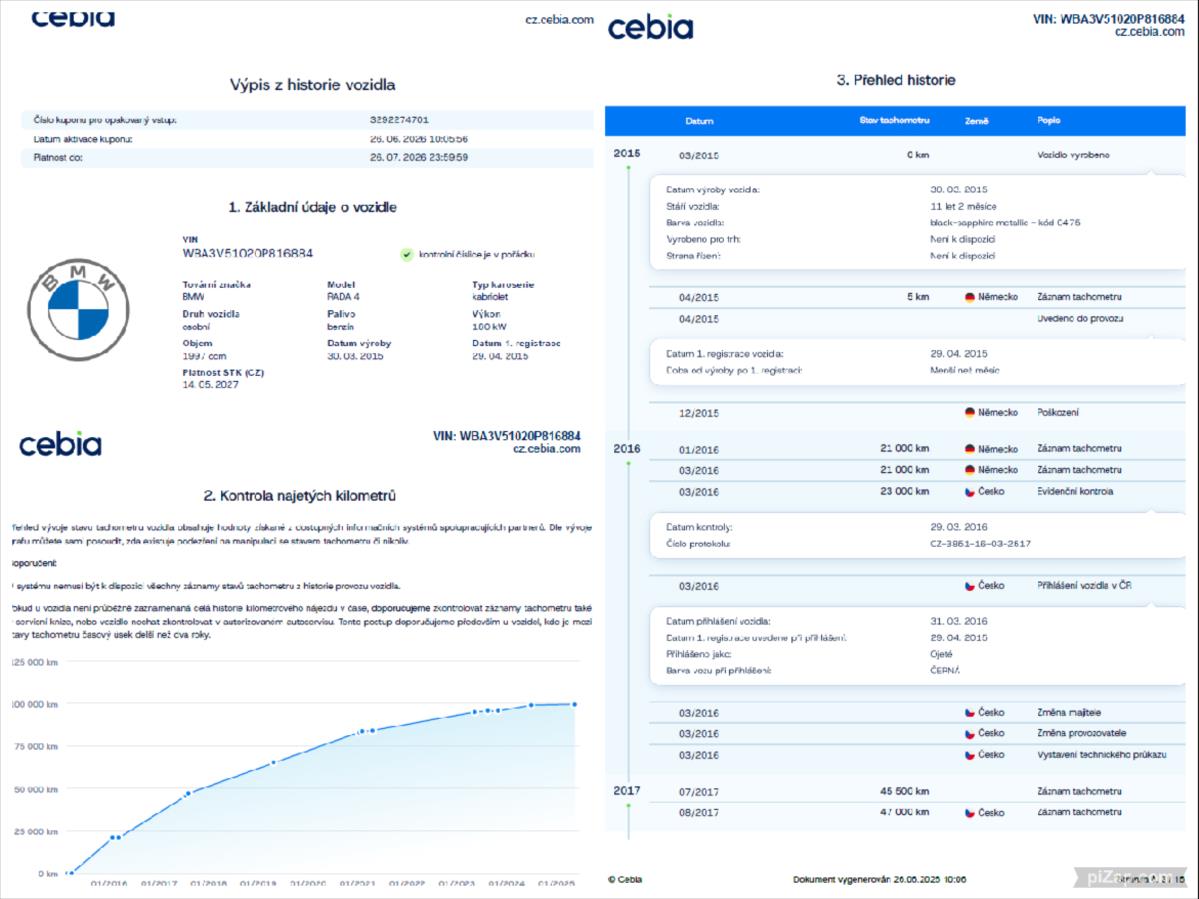
Task: Click heading 2. Kontrola najetých kilometrů
Action: [x=300, y=496]
